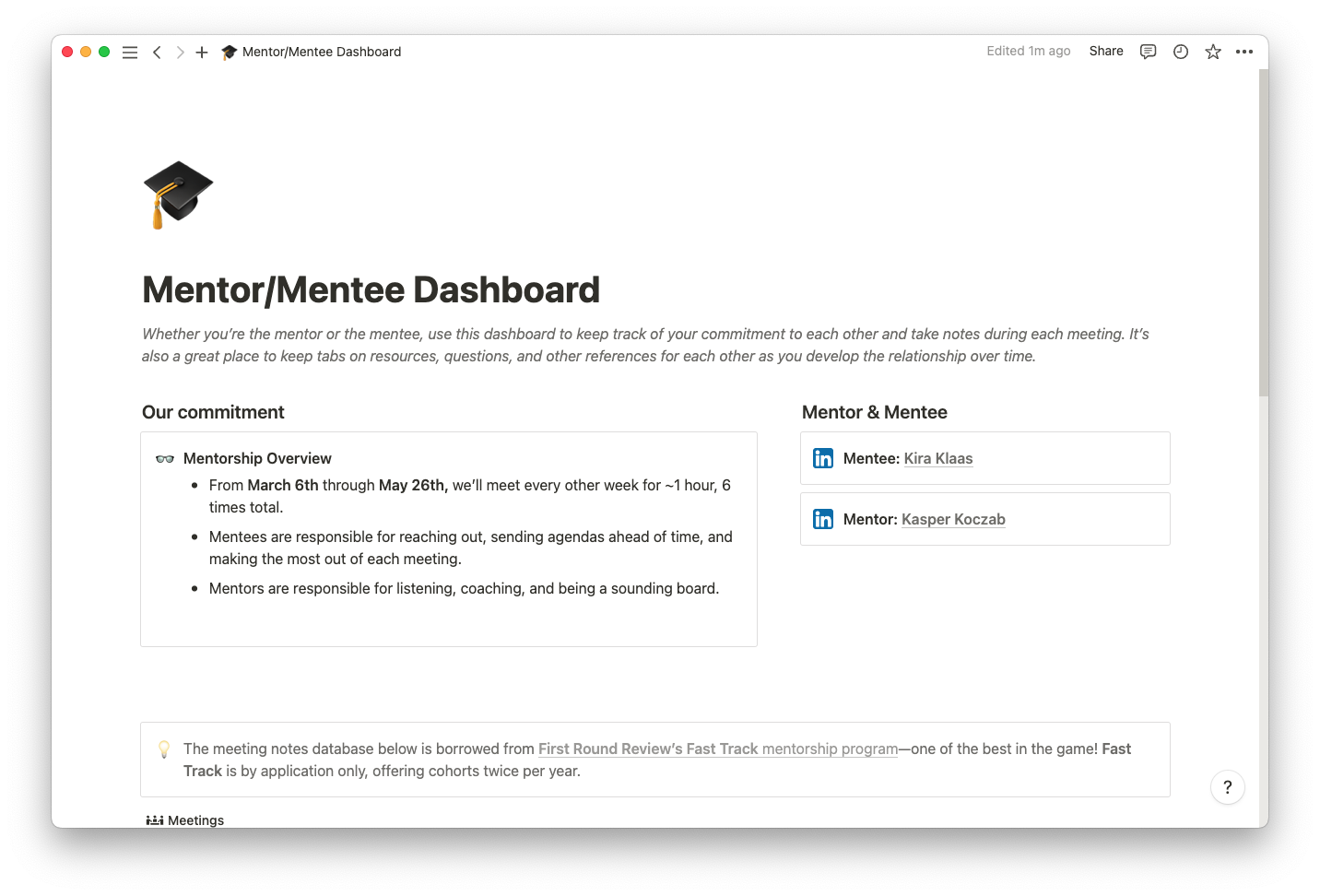Click the Share button
This screenshot has width=1320, height=896.
tap(1105, 52)
